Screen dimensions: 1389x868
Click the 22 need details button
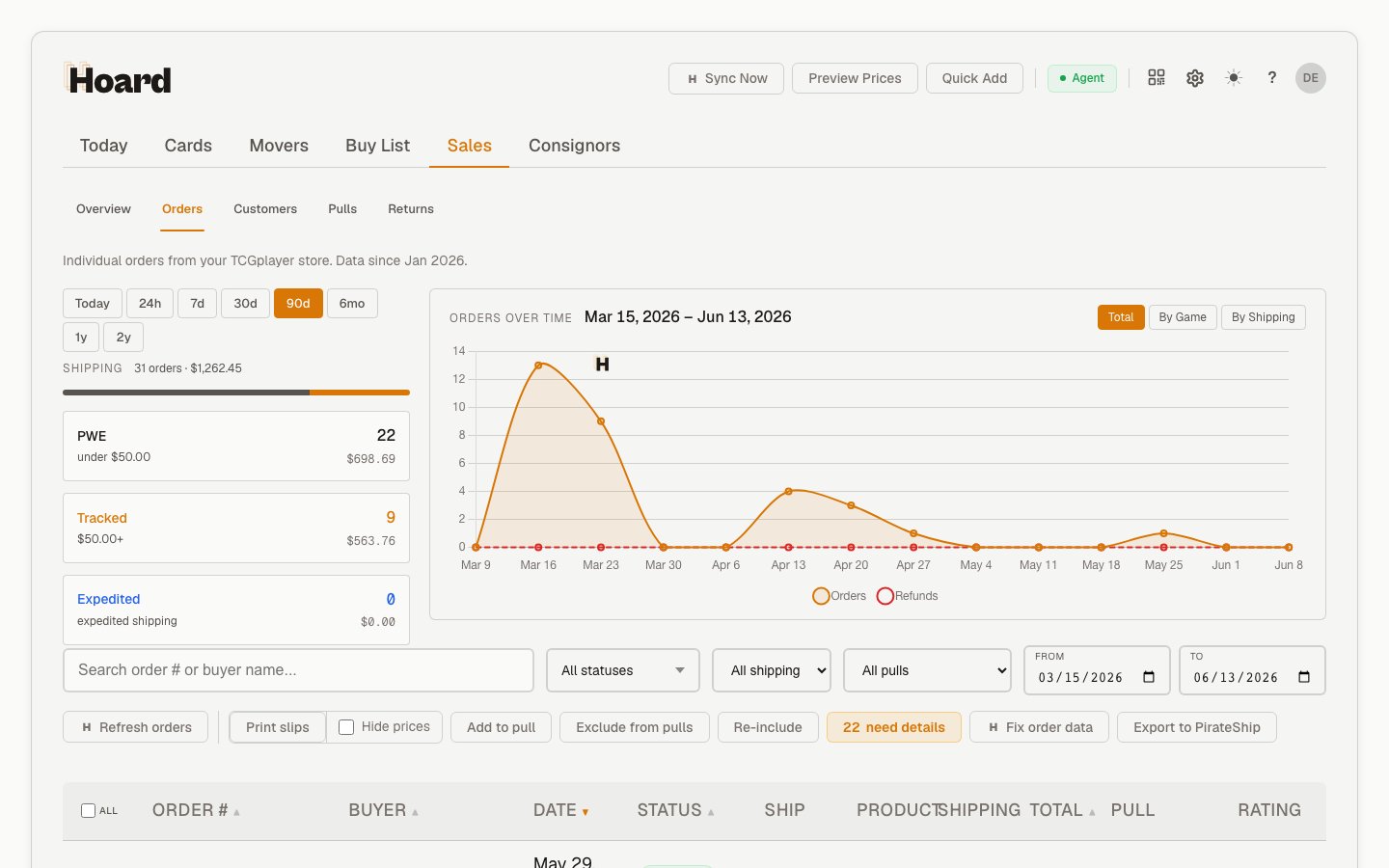click(894, 727)
